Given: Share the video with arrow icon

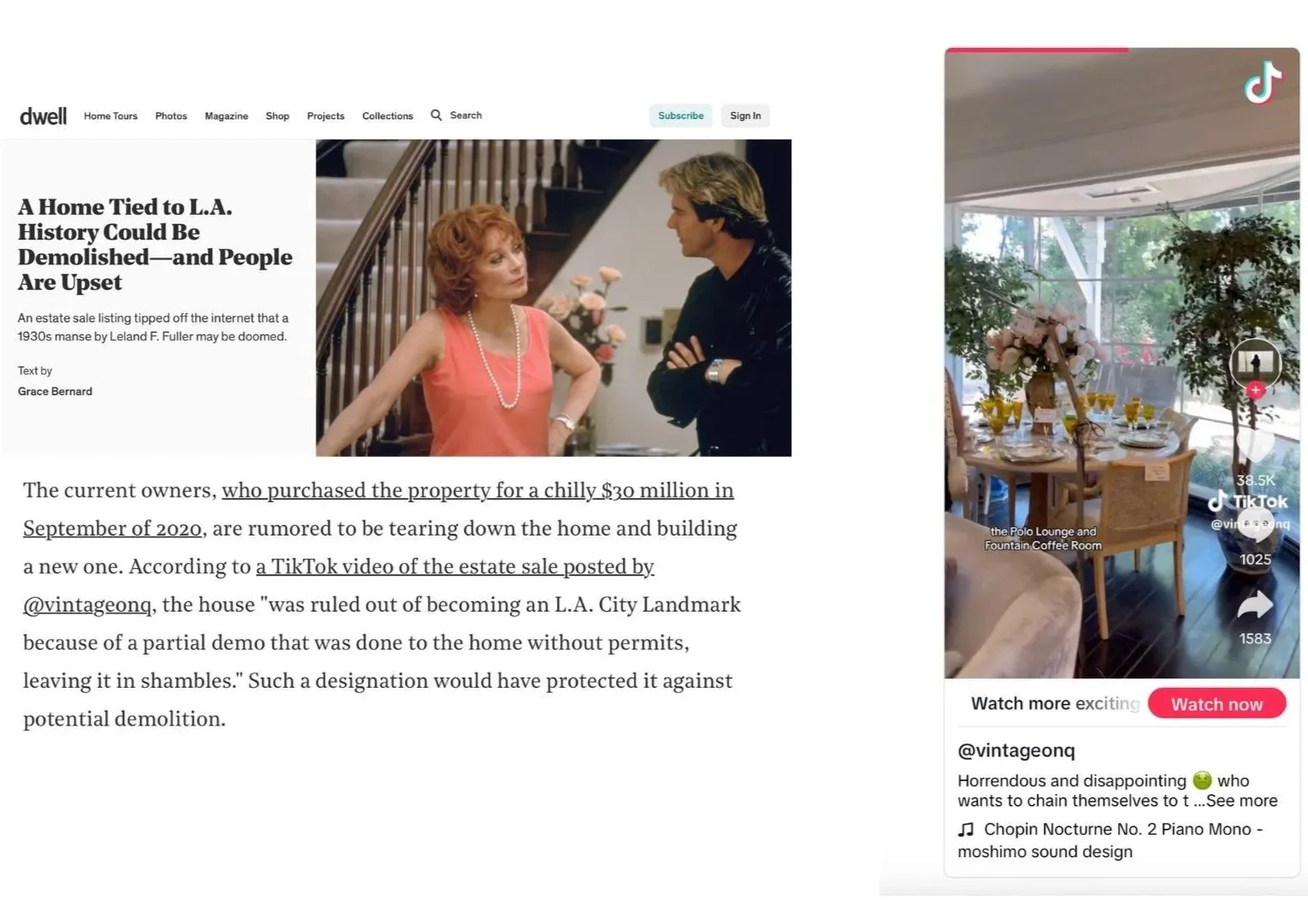Looking at the screenshot, I should tap(1255, 605).
